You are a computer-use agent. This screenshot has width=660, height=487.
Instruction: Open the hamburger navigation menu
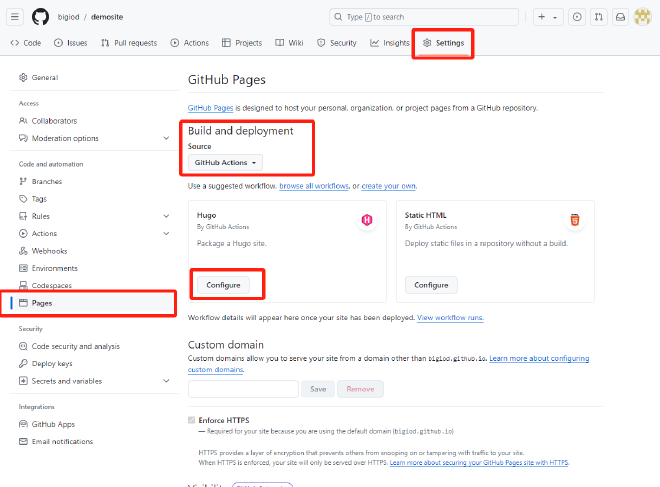click(x=15, y=17)
